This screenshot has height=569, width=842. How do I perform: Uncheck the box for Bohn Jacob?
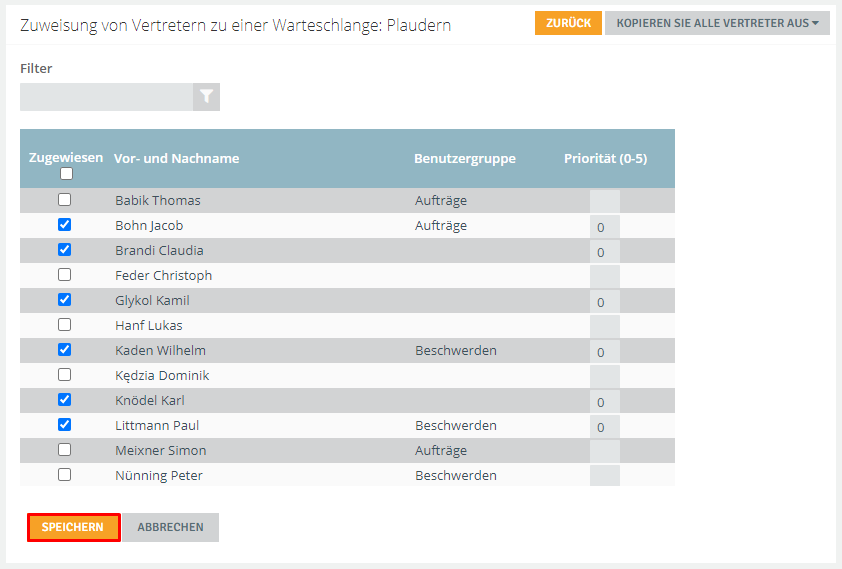[64, 224]
